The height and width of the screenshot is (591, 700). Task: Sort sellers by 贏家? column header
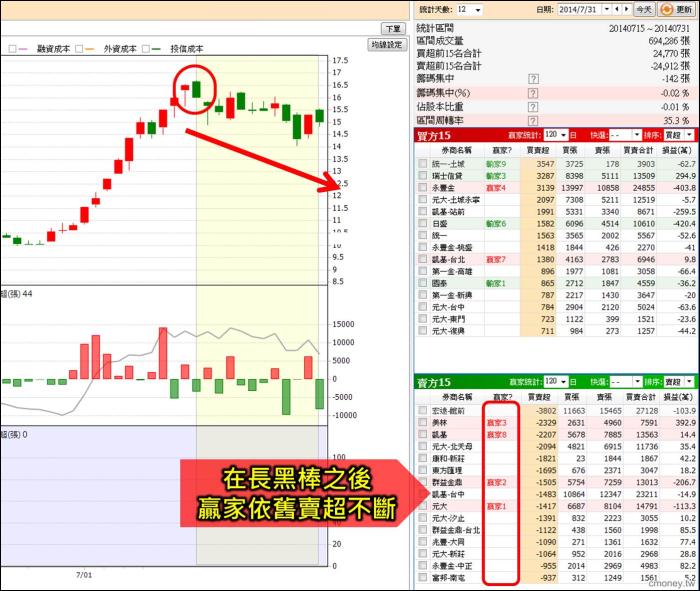(x=503, y=397)
